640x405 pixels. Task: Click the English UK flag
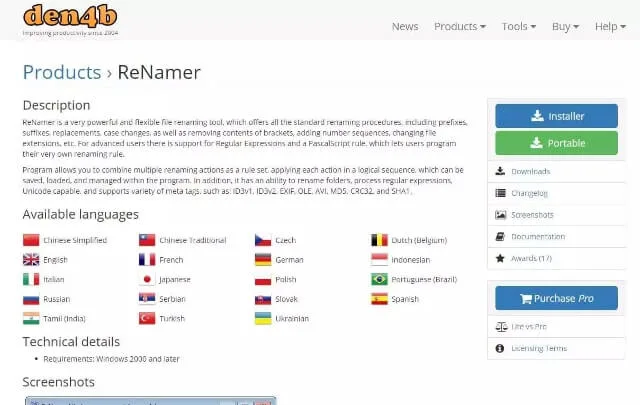31,260
